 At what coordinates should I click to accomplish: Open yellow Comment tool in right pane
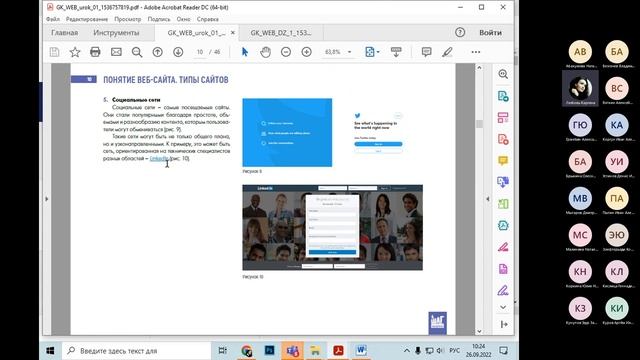[503, 160]
